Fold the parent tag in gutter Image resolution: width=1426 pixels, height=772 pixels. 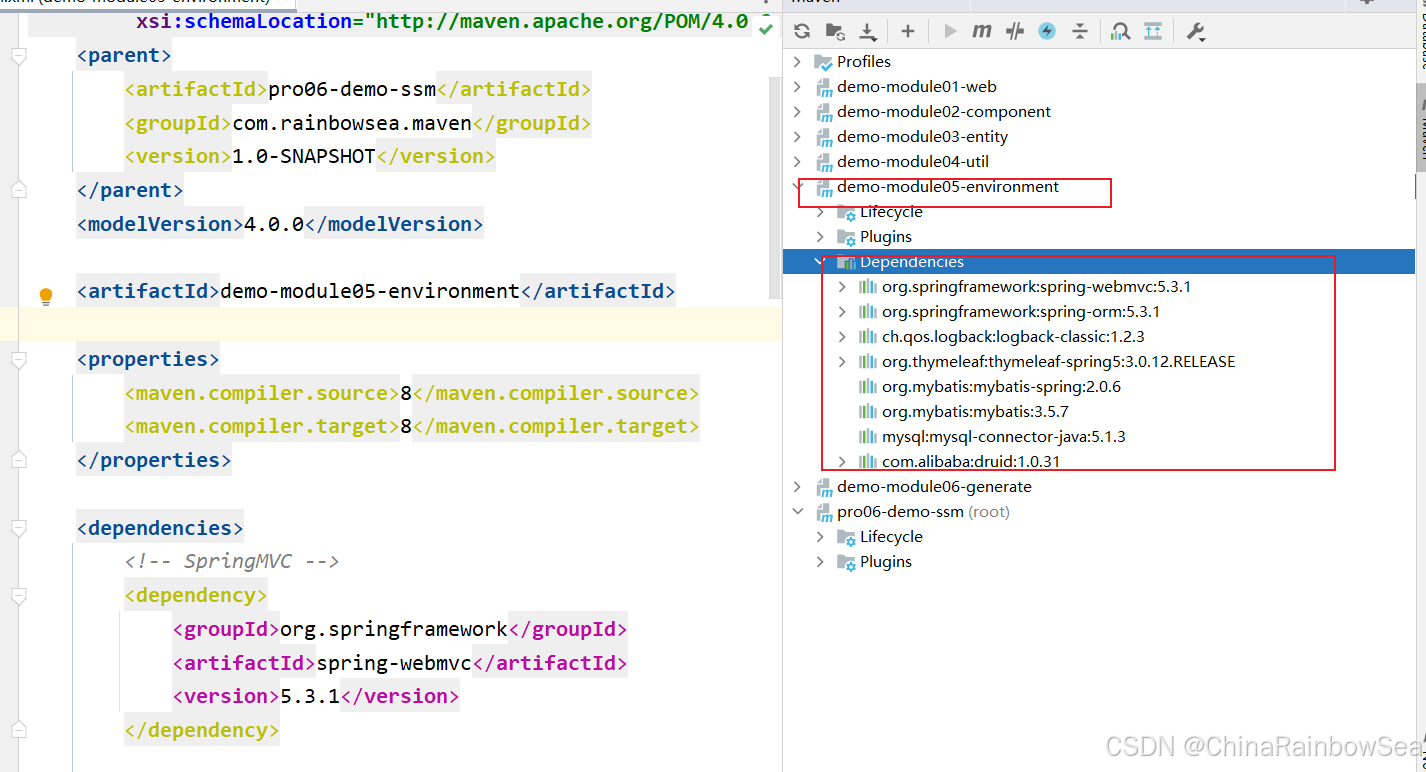(x=17, y=56)
